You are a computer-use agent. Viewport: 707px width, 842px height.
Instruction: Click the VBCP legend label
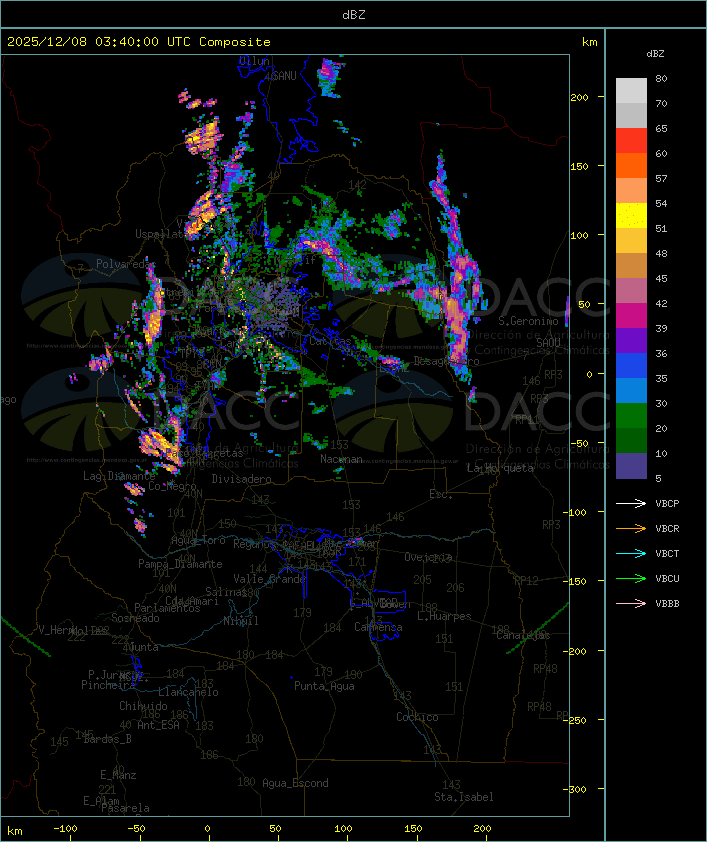click(667, 504)
